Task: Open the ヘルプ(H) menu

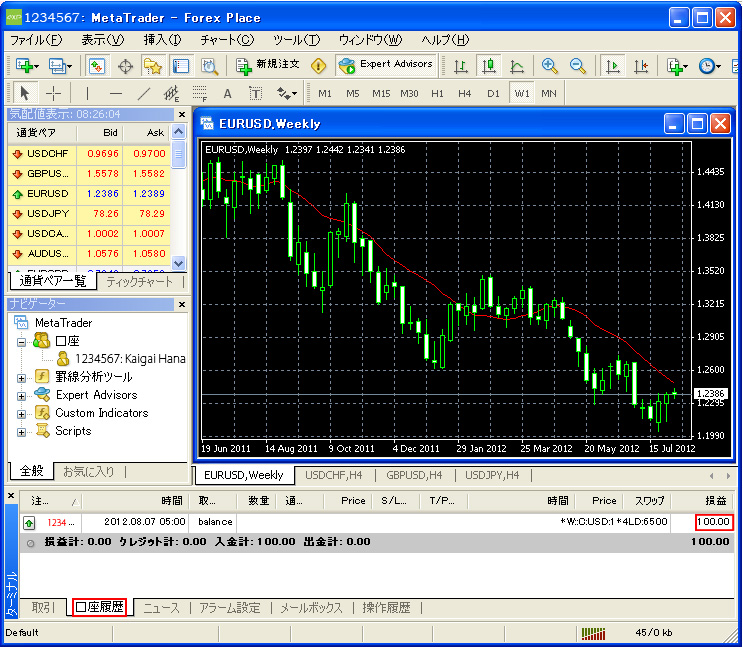Action: (444, 40)
